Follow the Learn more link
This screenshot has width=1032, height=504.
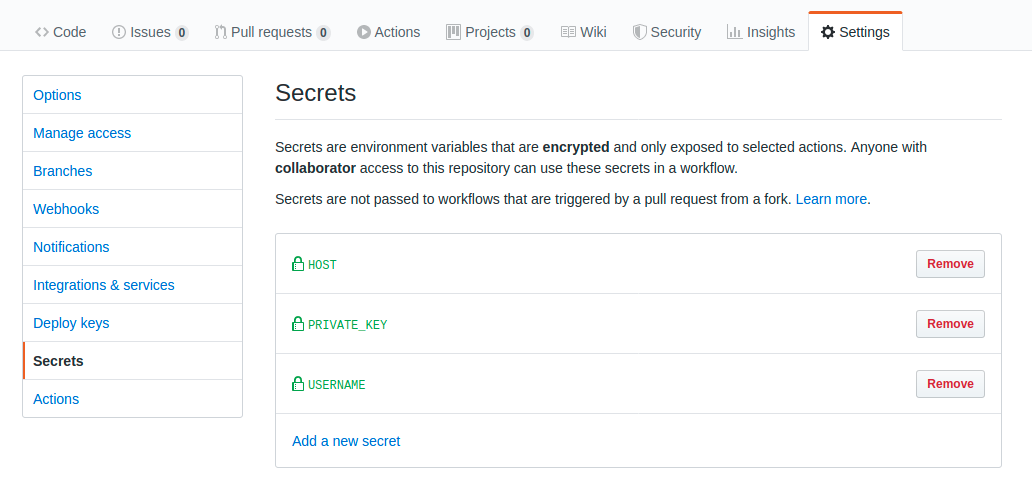point(831,199)
